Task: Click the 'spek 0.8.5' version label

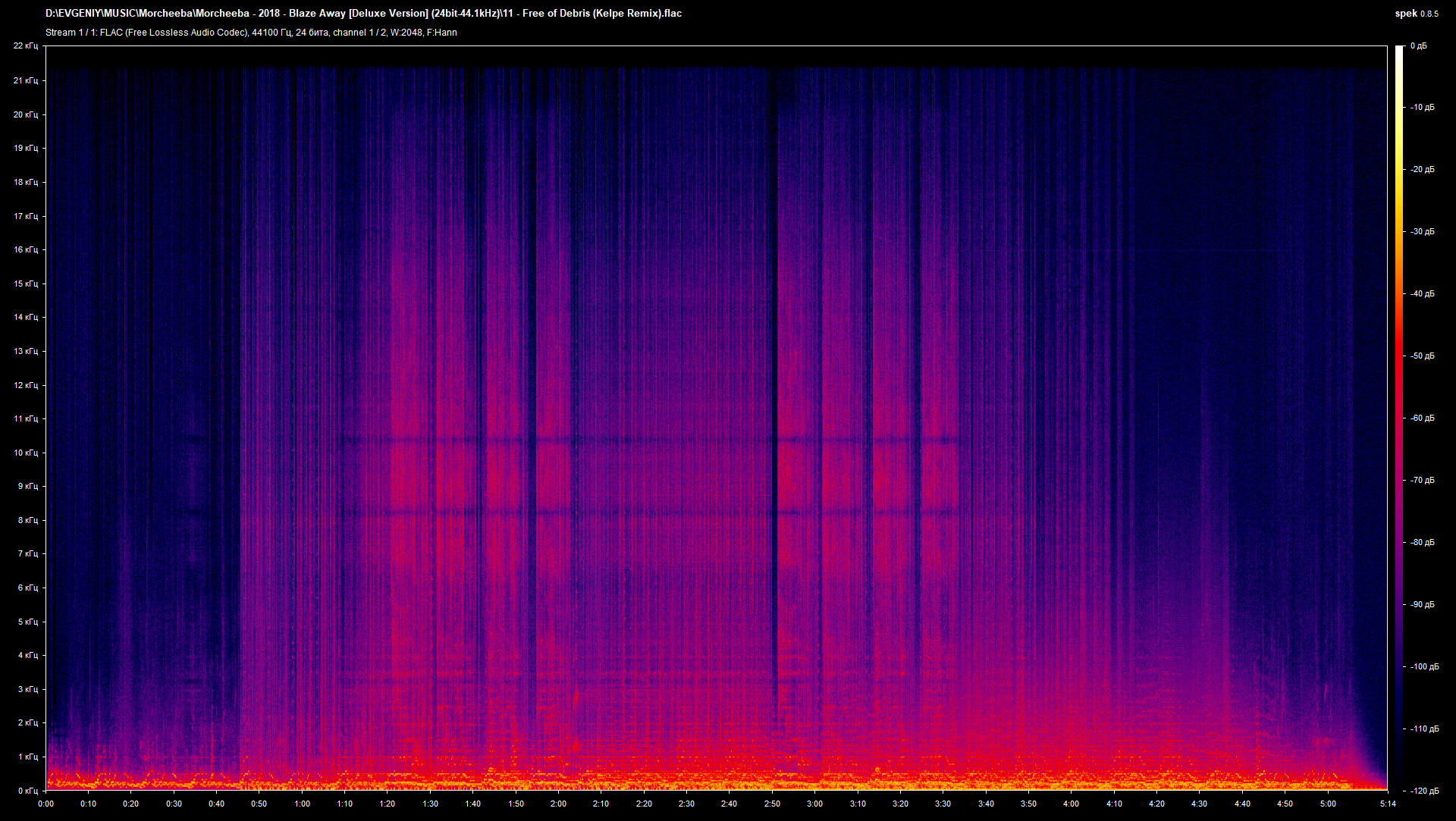Action: [x=1416, y=13]
